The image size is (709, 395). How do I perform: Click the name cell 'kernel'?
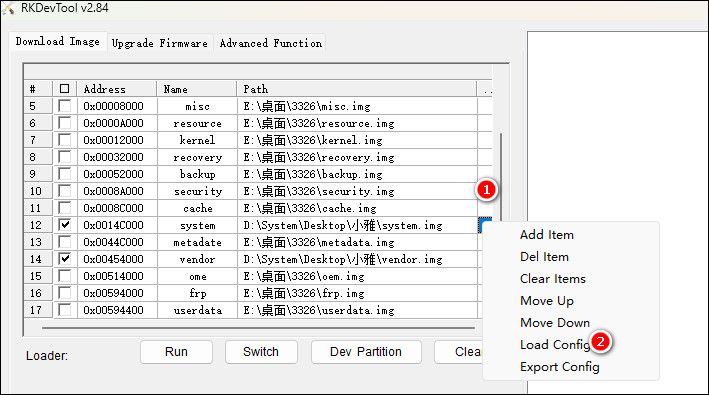pyautogui.click(x=197, y=140)
